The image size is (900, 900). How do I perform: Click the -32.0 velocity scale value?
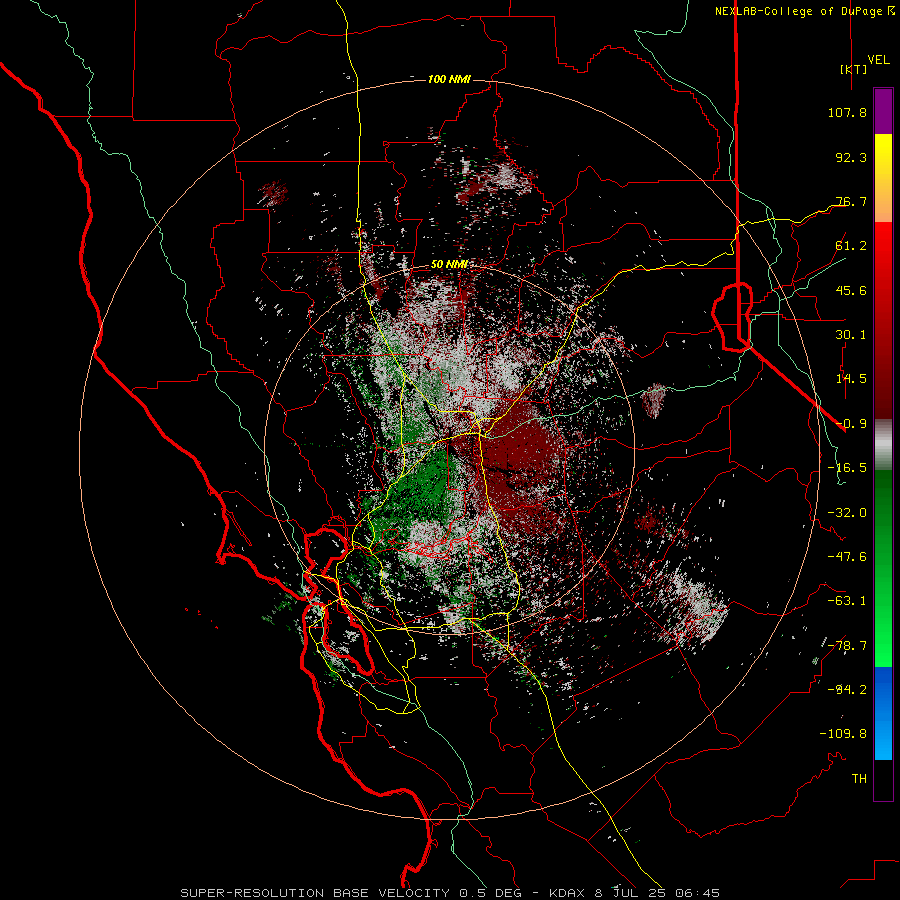point(847,513)
